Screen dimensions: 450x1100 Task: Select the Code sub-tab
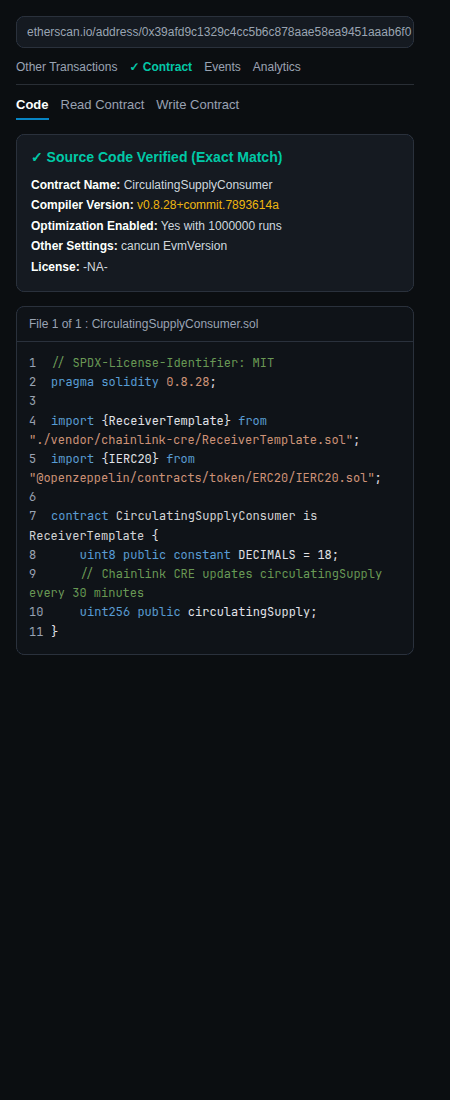click(32, 105)
